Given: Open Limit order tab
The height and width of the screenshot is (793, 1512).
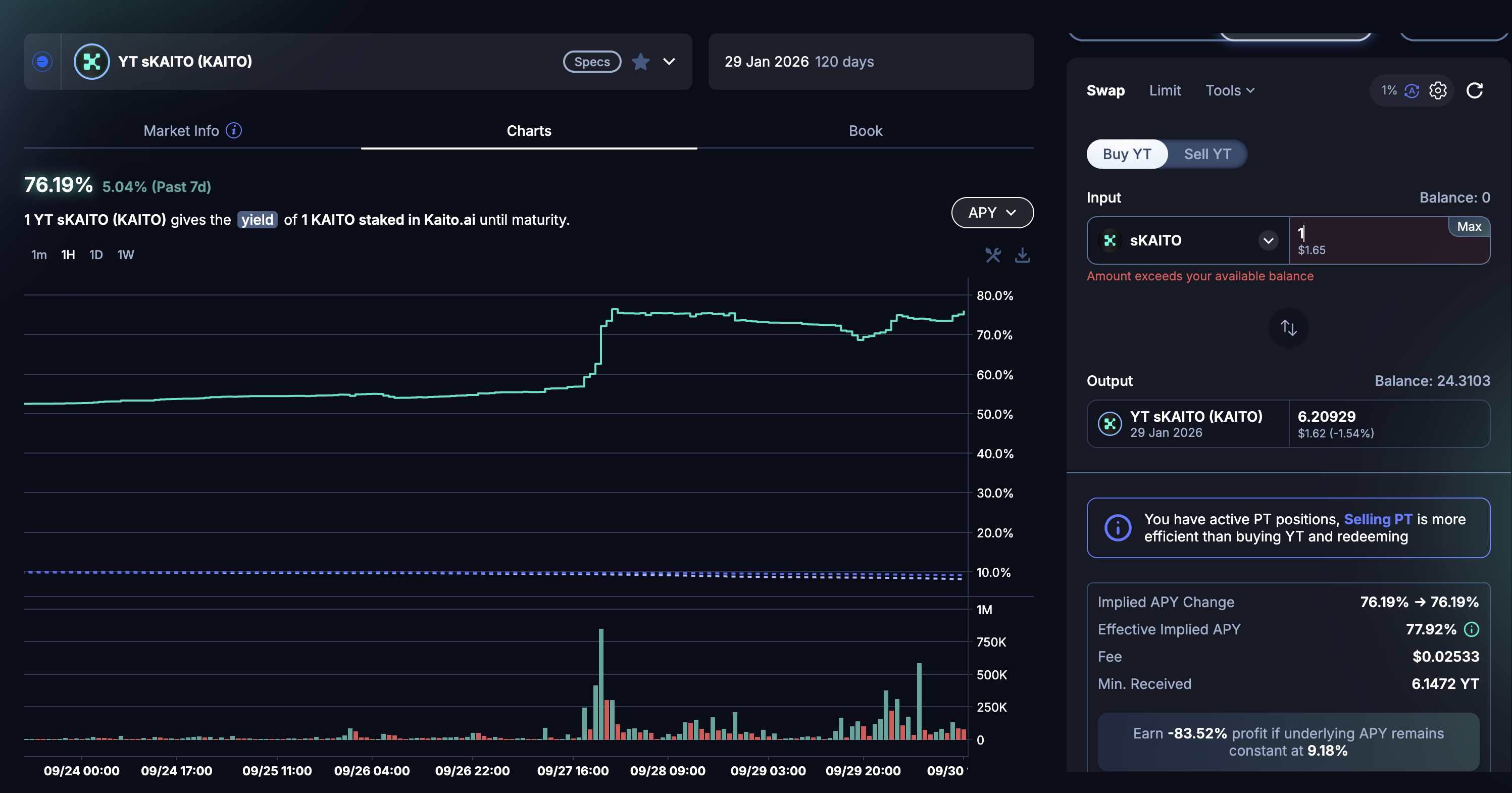Looking at the screenshot, I should pyautogui.click(x=1165, y=90).
